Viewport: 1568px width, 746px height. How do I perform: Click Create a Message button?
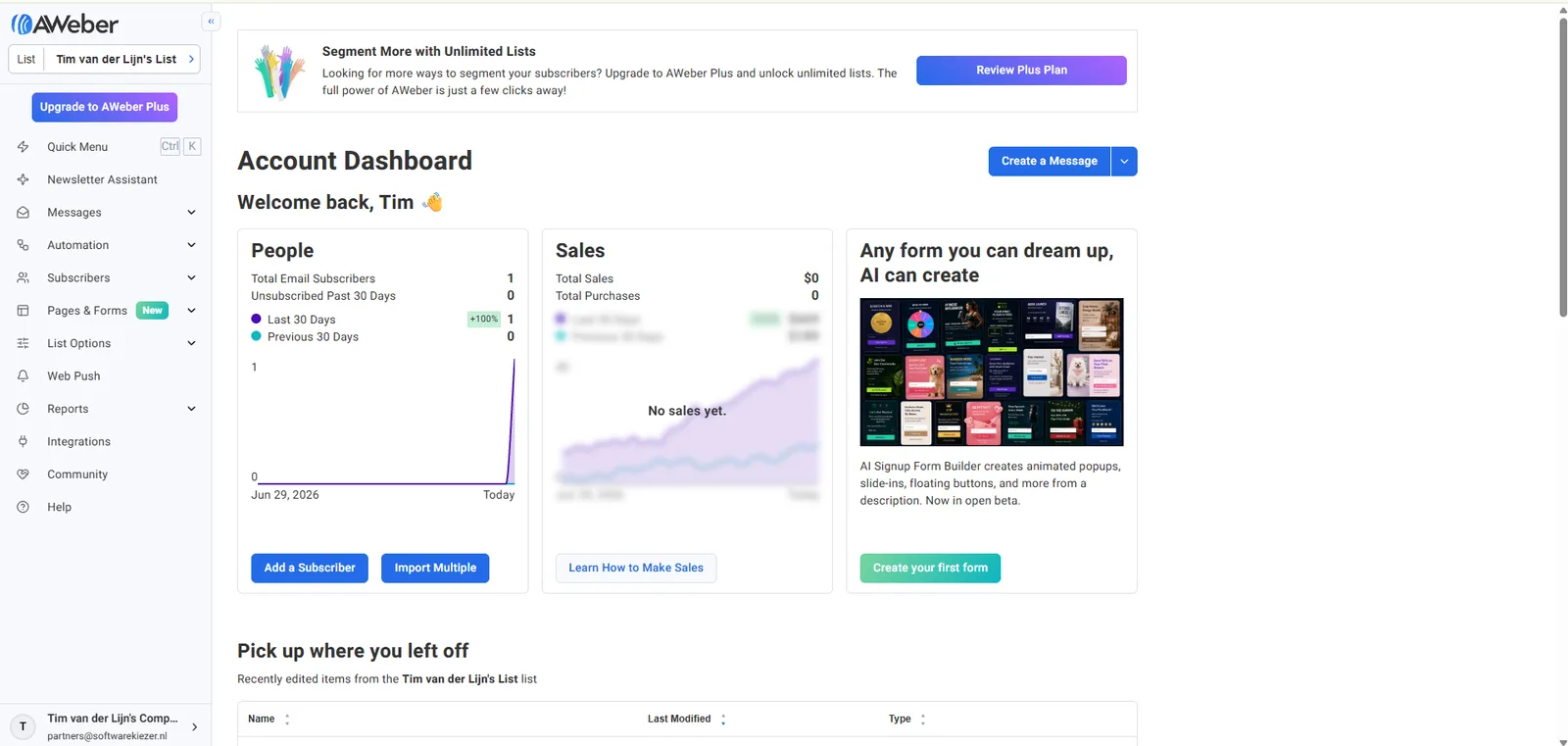[x=1050, y=162]
